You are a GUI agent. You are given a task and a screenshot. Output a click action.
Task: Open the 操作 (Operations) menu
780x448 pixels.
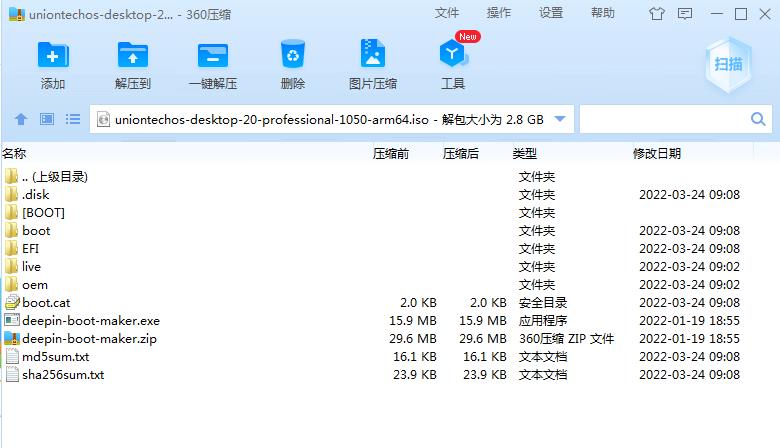coord(498,13)
